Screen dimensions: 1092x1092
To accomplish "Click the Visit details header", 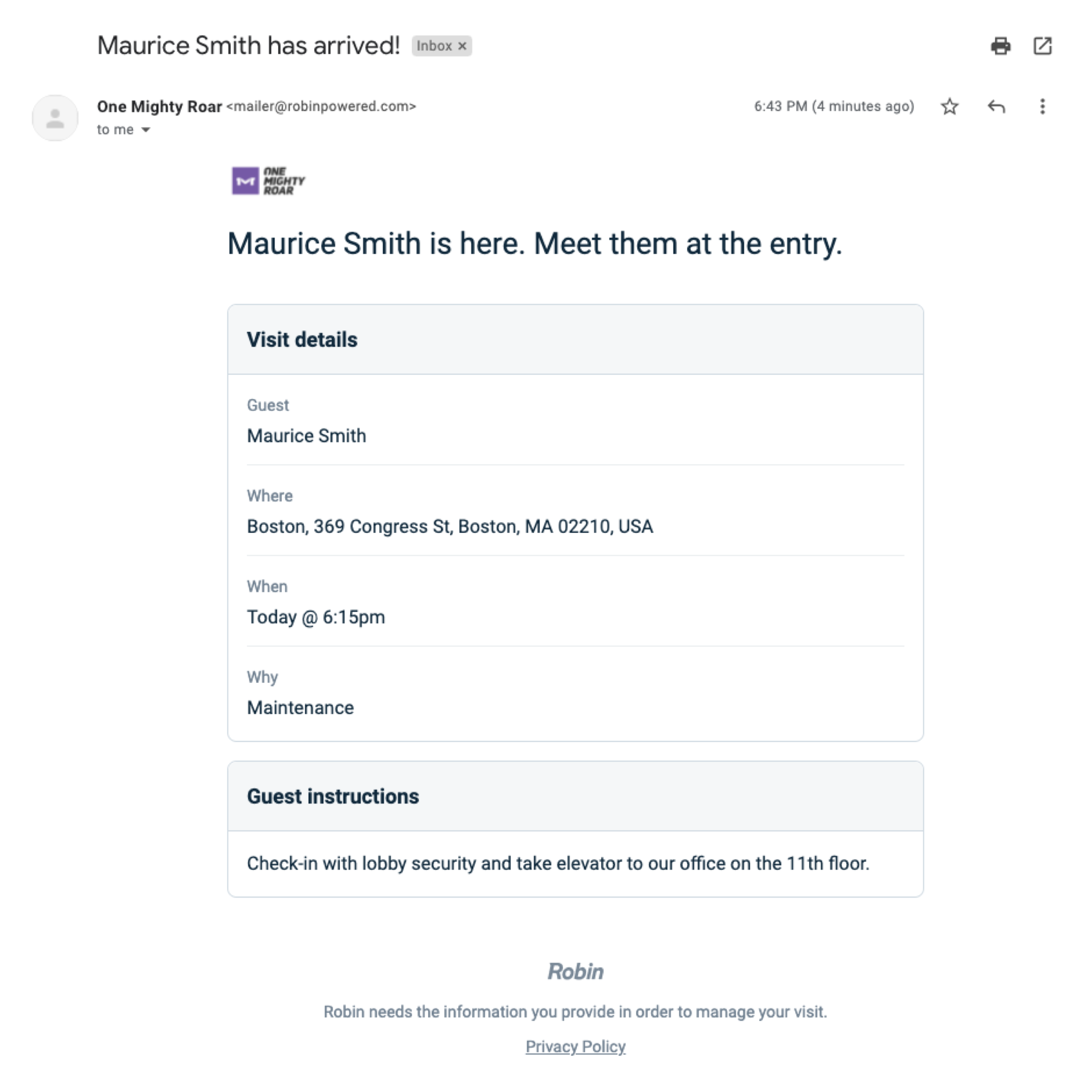I will pyautogui.click(x=302, y=339).
